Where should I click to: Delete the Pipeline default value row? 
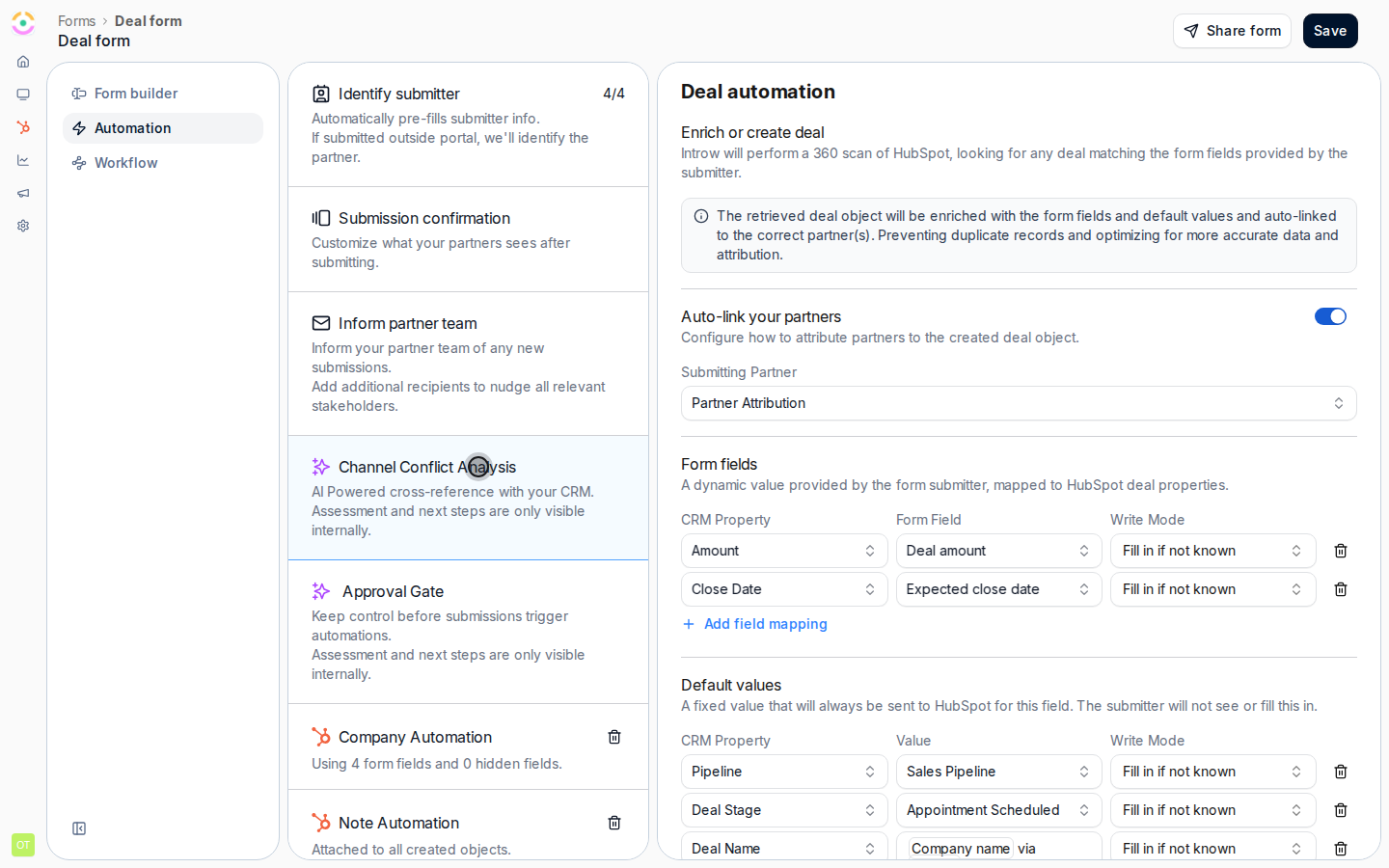(1341, 772)
